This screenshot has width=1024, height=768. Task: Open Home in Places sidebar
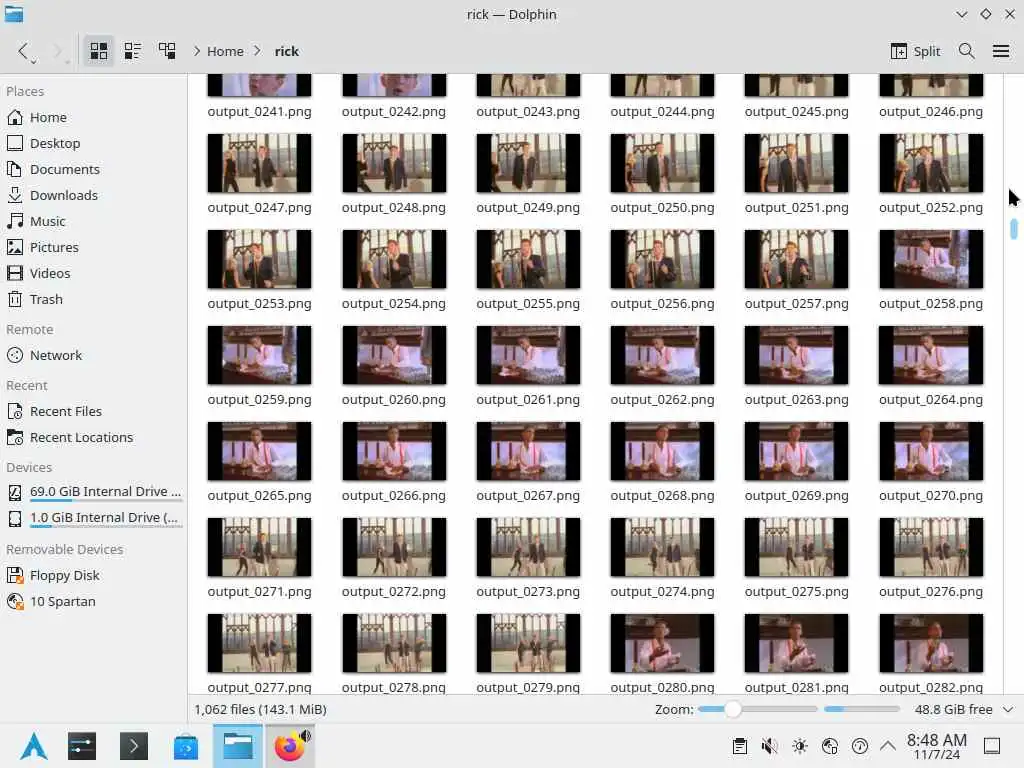(x=93, y=118)
